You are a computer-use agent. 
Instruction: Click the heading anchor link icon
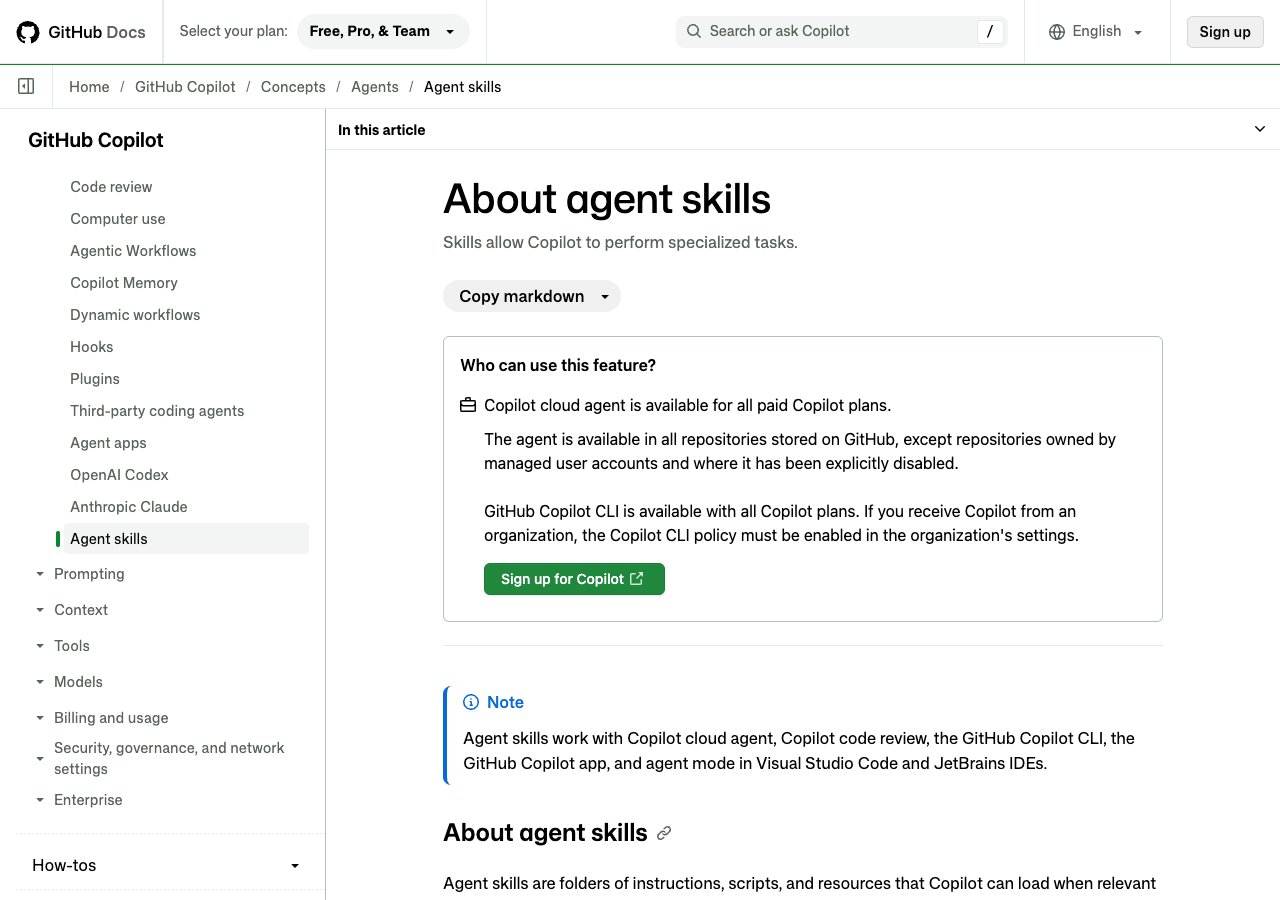coord(664,833)
